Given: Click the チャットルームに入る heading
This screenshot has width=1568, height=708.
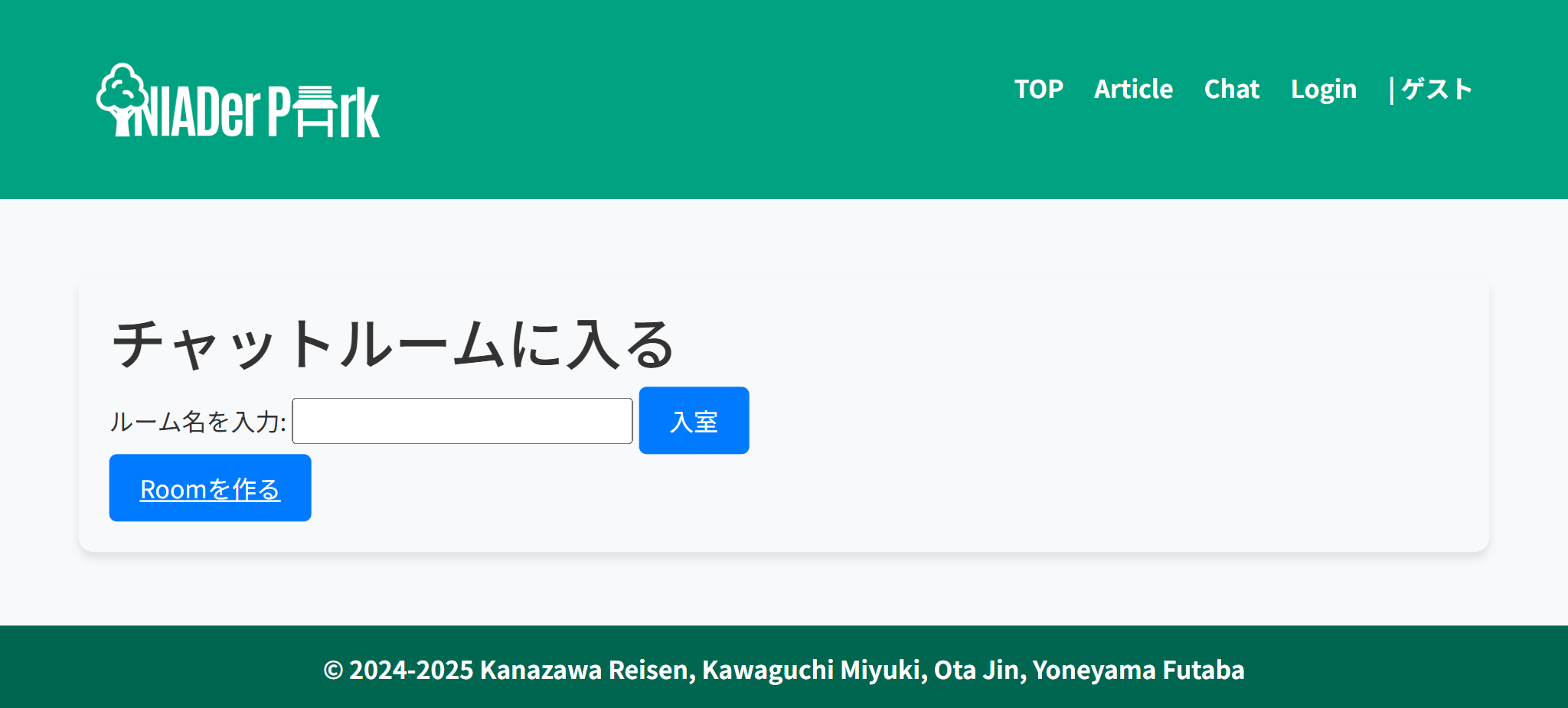Looking at the screenshot, I should (x=393, y=344).
